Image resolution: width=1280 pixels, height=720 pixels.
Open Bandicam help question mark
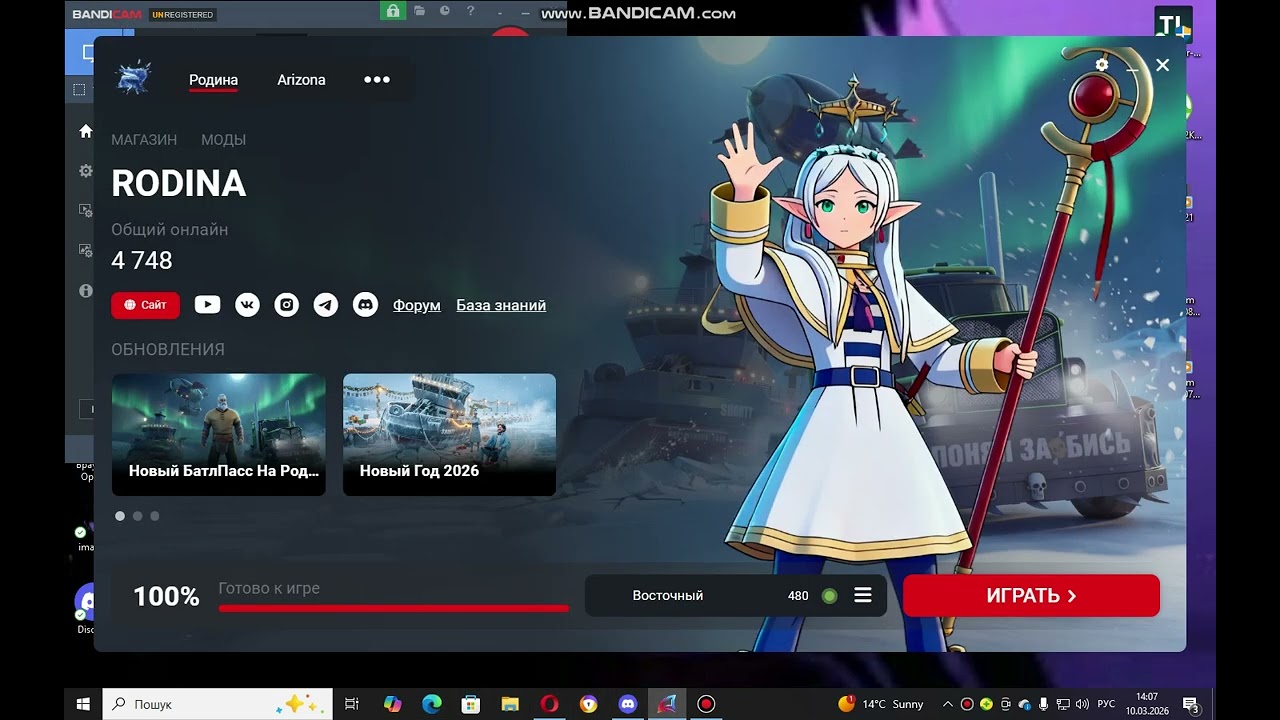click(x=469, y=11)
